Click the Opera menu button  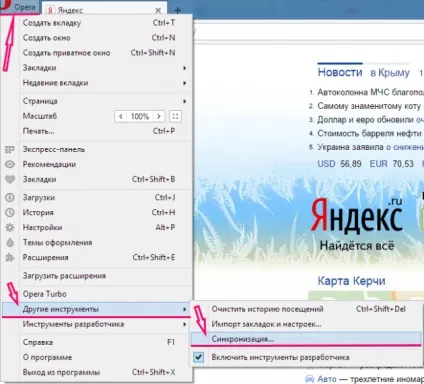(x=19, y=7)
